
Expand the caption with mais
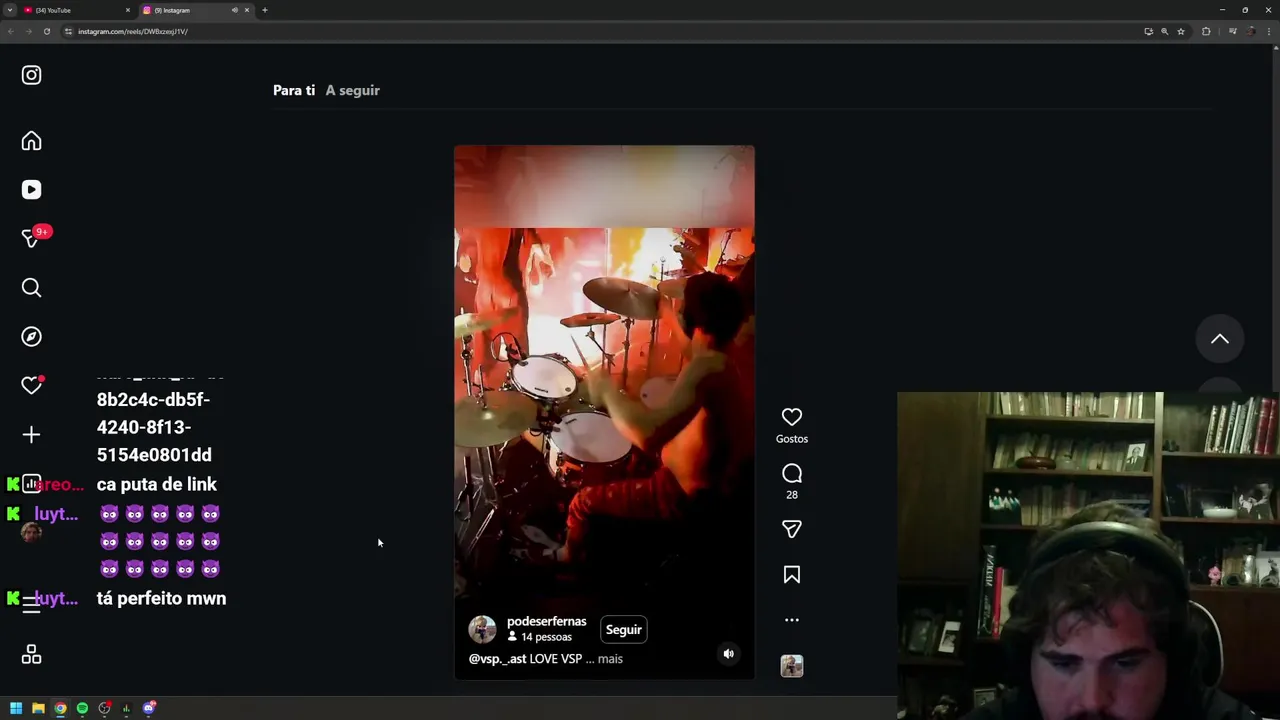610,659
